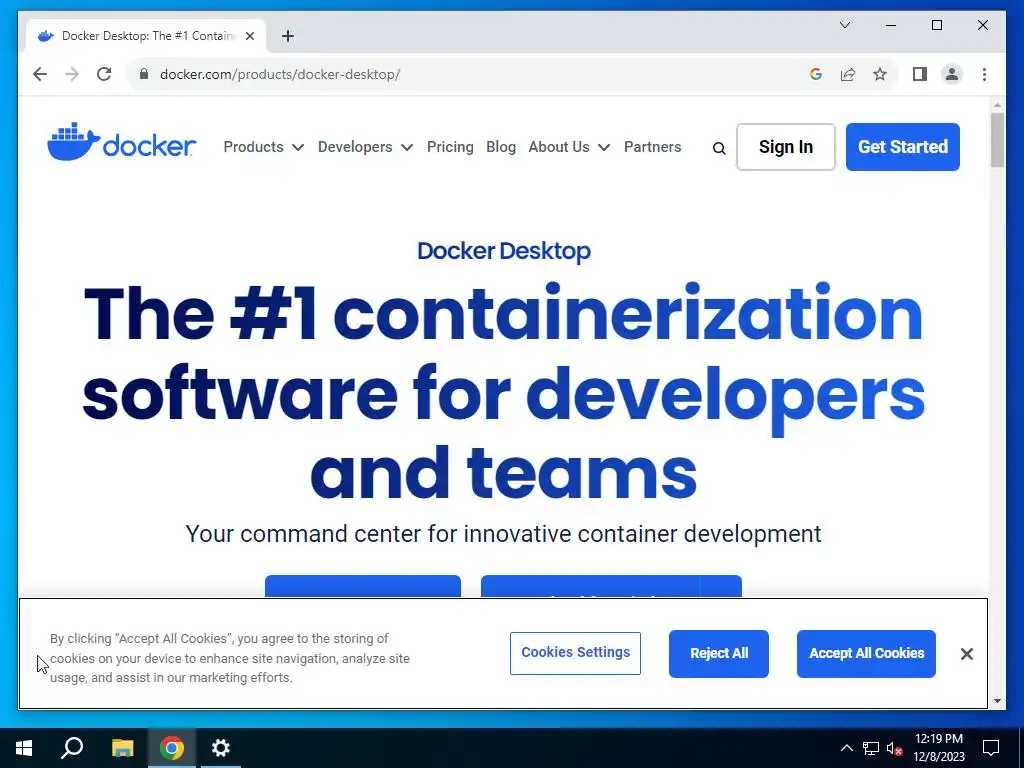1024x768 pixels.
Task: Click the scrollbar up arrow
Action: [x=997, y=104]
